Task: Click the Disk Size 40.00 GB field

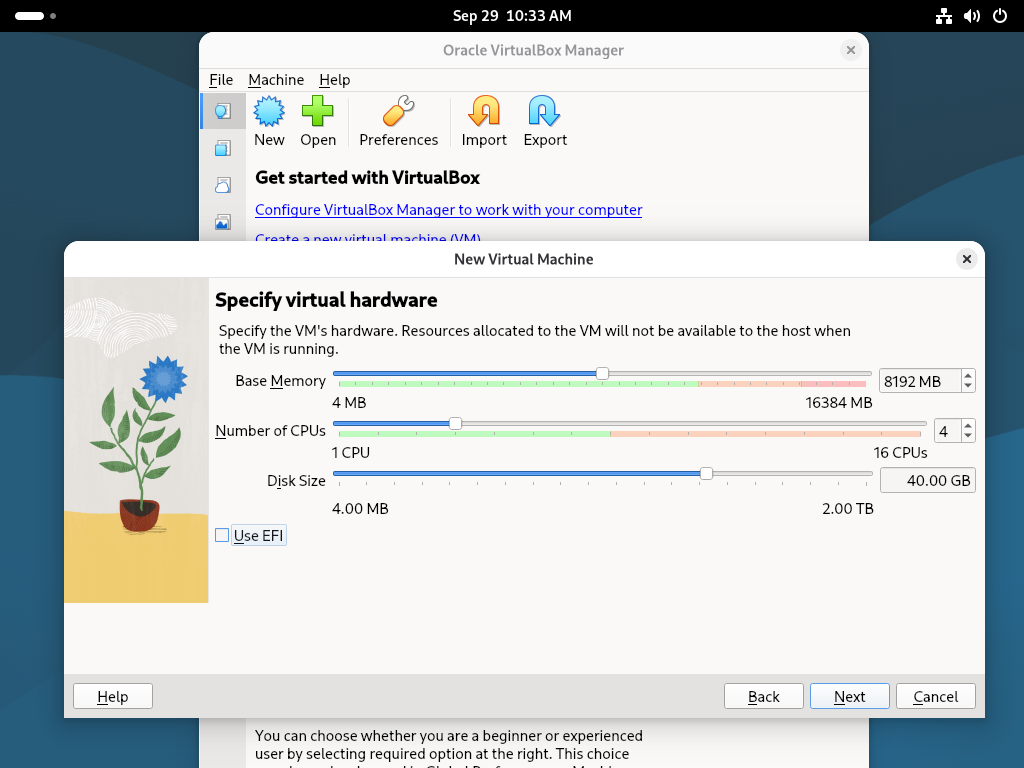Action: click(927, 480)
